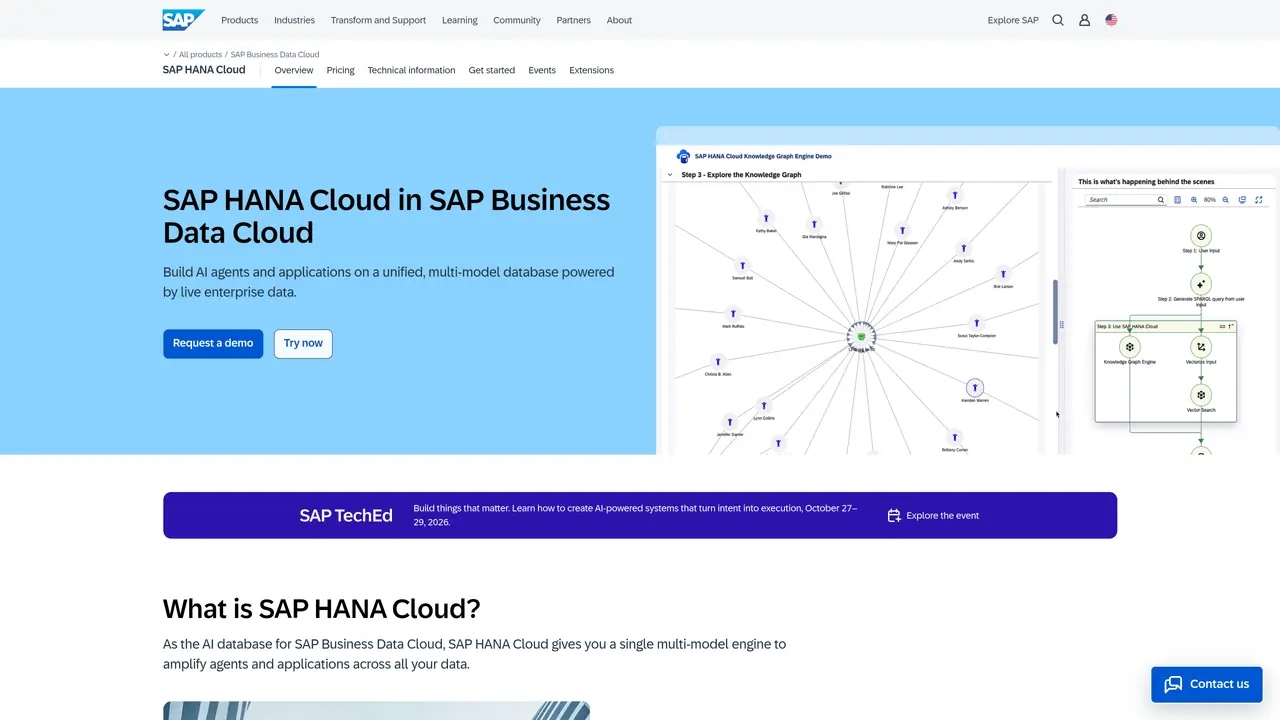1280x720 pixels.
Task: Expand the breadcrumb chevron
Action: [x=167, y=55]
